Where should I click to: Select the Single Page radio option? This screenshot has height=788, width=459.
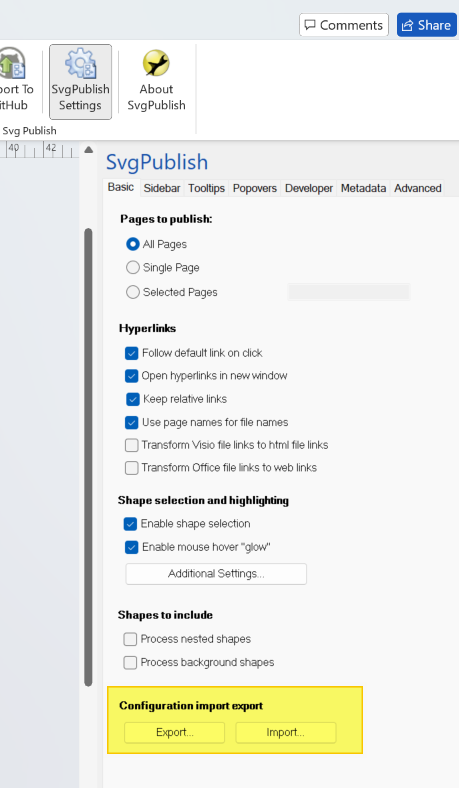point(133,267)
